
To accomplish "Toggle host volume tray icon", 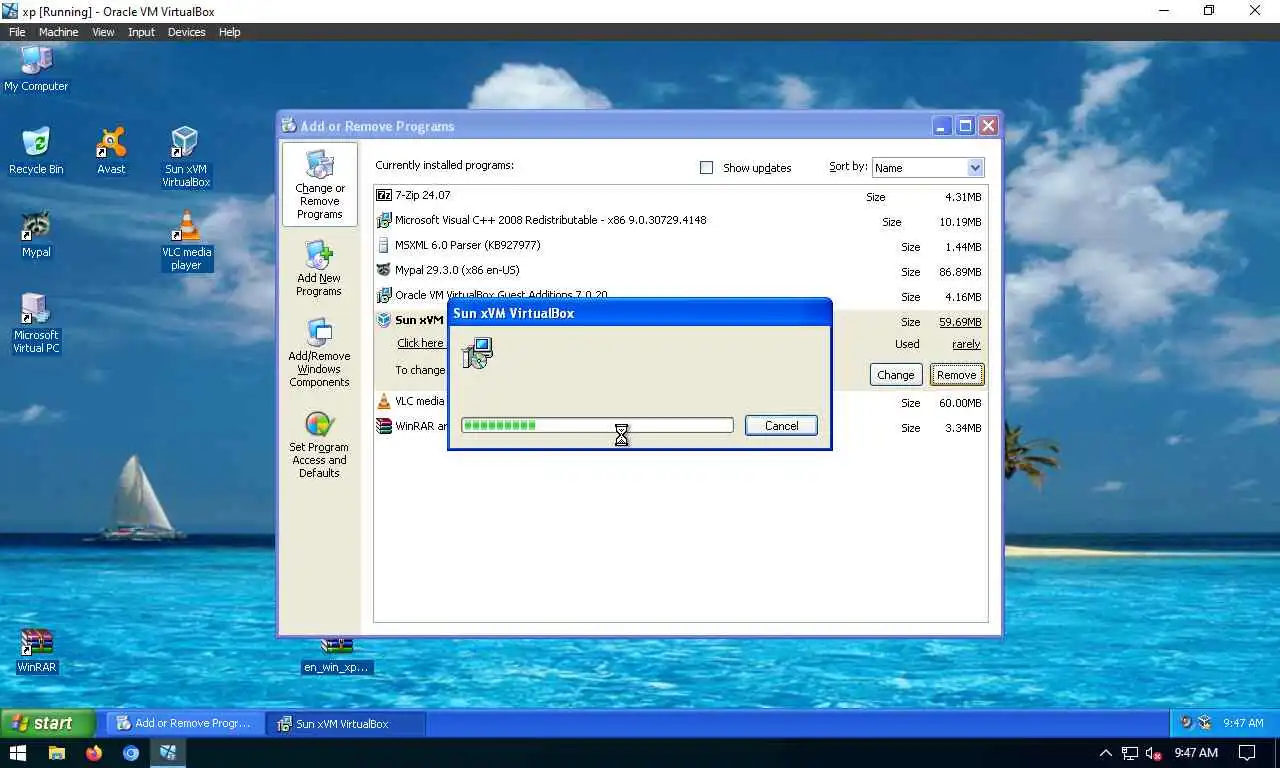I will pos(1153,753).
